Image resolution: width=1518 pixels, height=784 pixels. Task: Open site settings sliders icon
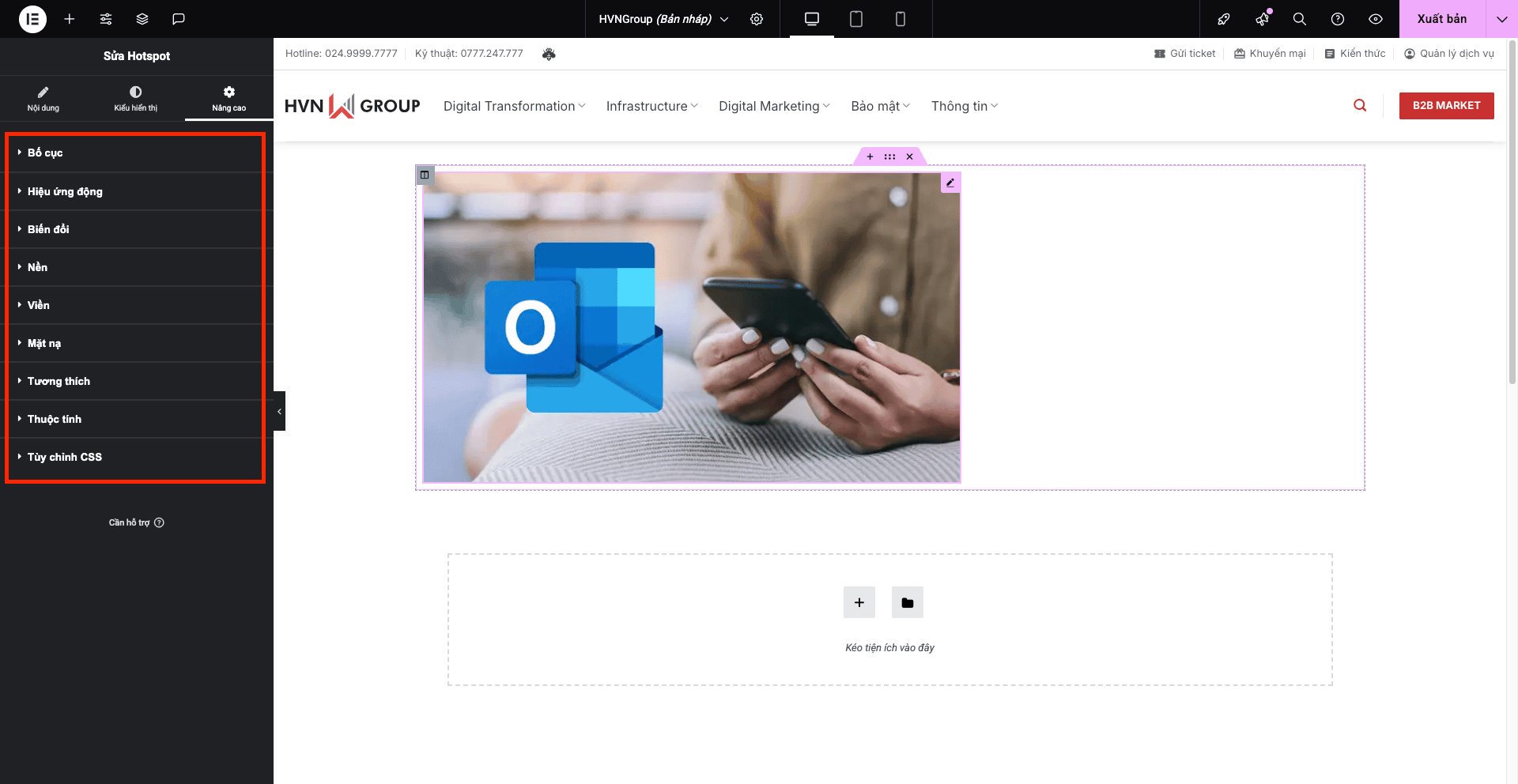(106, 19)
